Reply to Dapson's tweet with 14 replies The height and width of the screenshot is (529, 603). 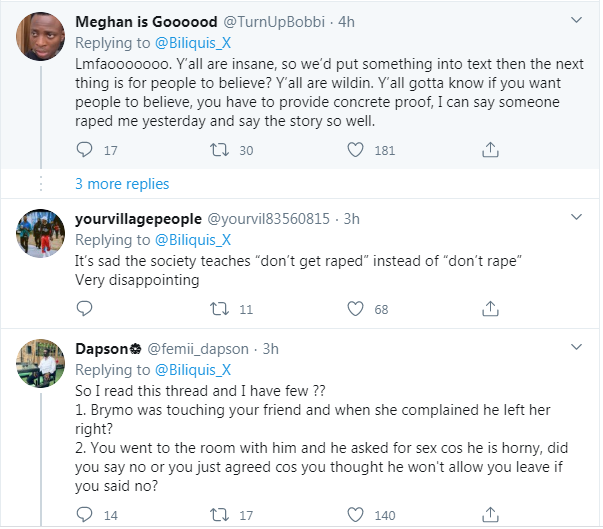tap(84, 514)
